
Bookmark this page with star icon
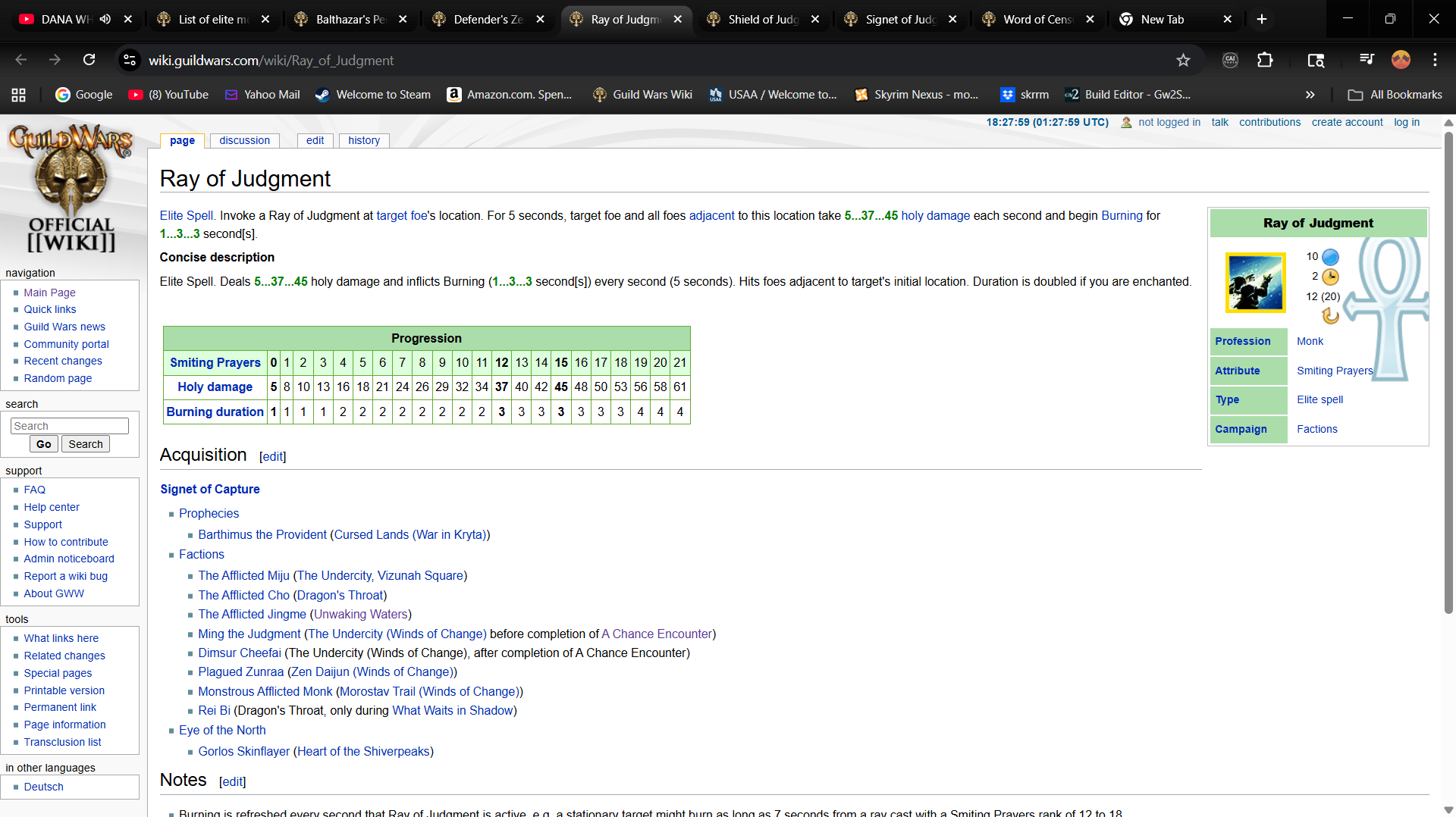point(1183,60)
